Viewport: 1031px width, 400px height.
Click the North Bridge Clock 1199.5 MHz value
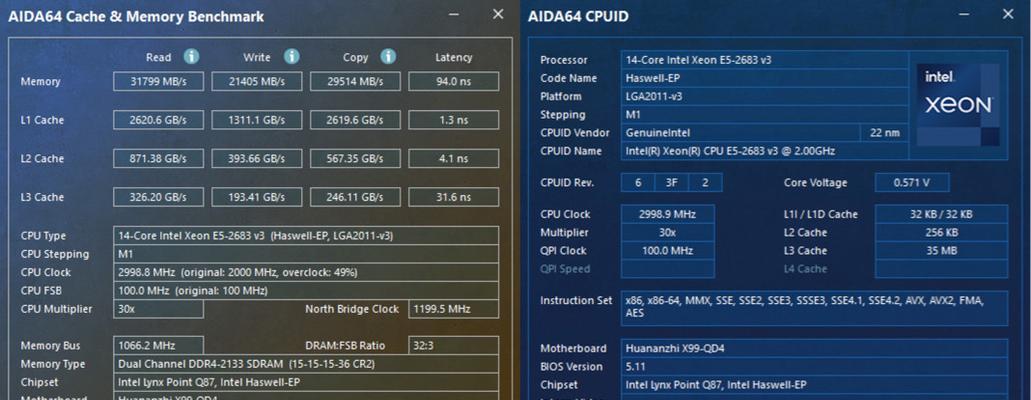pos(454,309)
